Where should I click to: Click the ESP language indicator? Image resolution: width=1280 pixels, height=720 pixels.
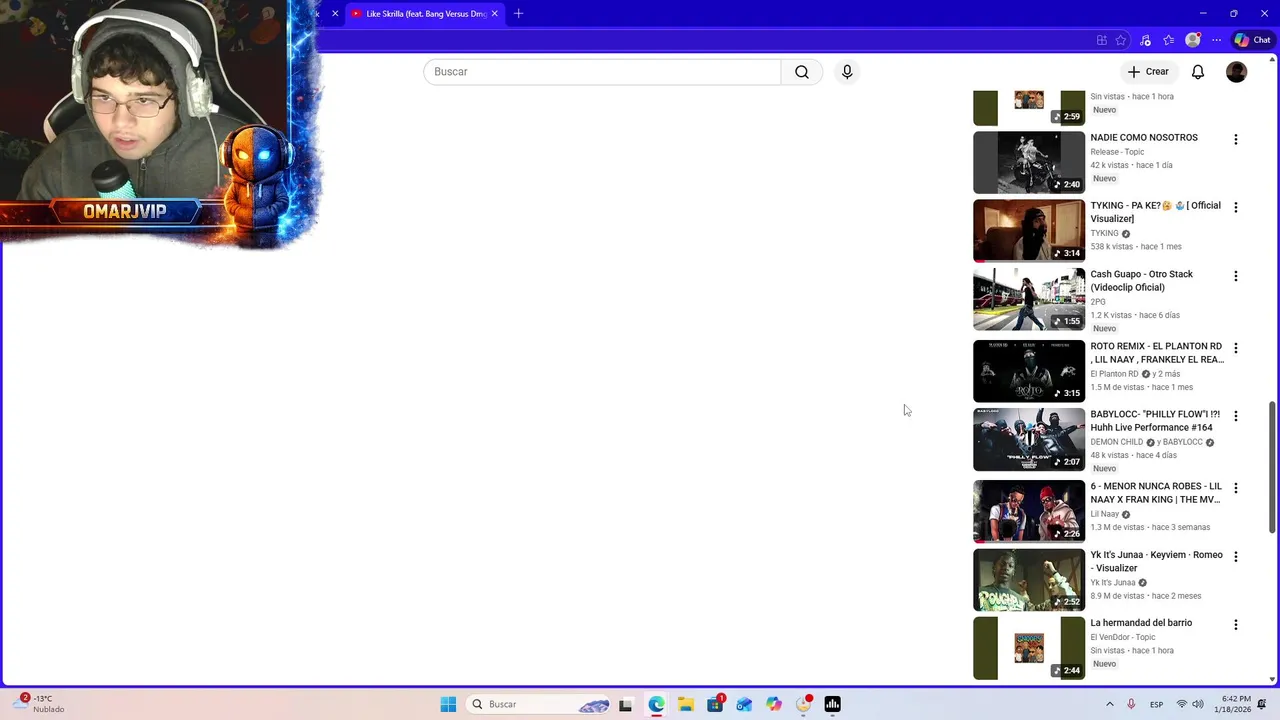[x=1156, y=704]
